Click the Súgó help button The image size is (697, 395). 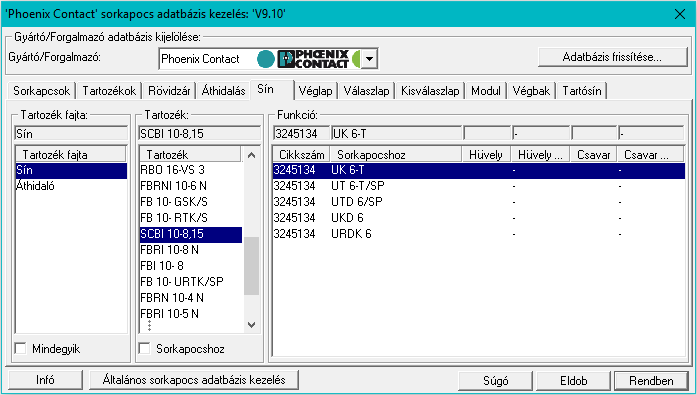[495, 381]
